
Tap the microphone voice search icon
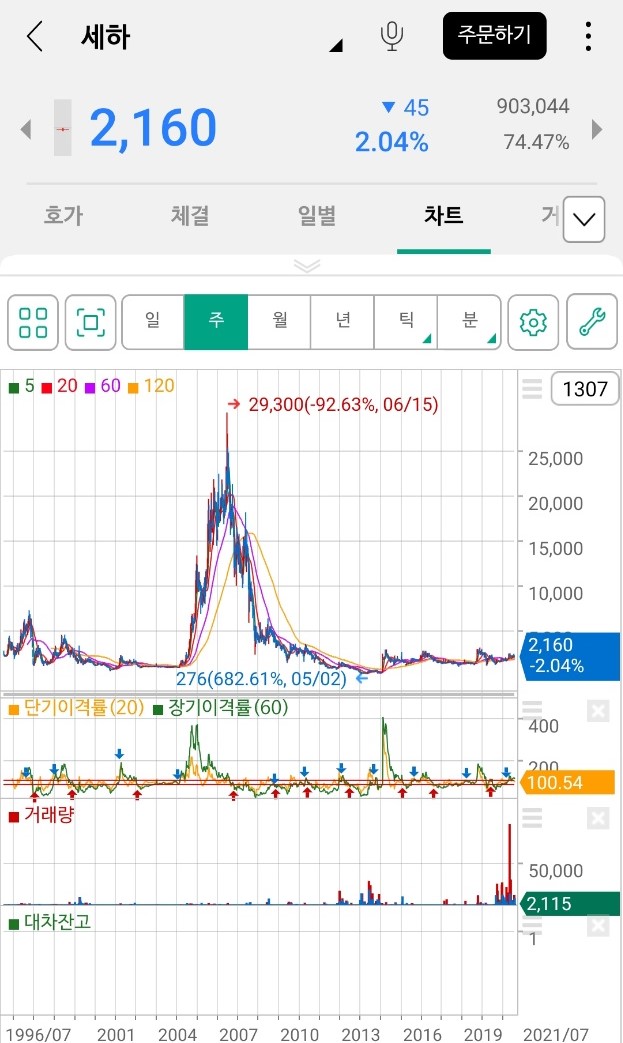[392, 36]
